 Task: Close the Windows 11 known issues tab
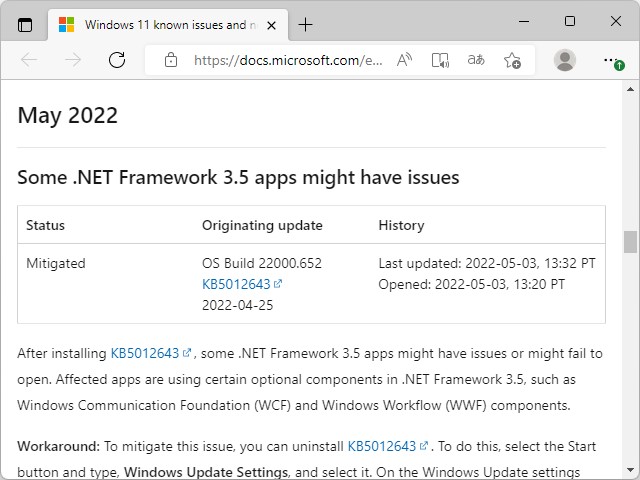pos(271,26)
